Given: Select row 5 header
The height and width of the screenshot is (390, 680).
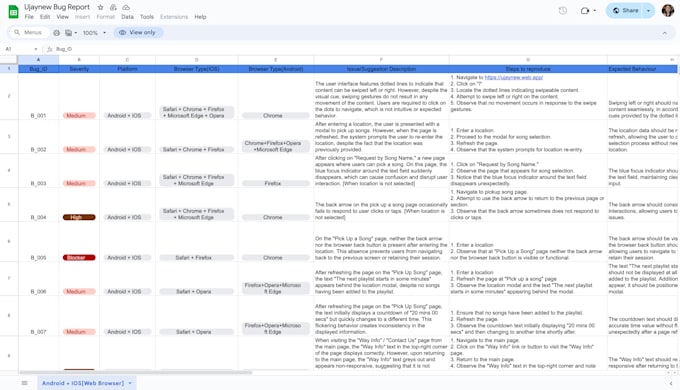Looking at the screenshot, I should tap(9, 204).
